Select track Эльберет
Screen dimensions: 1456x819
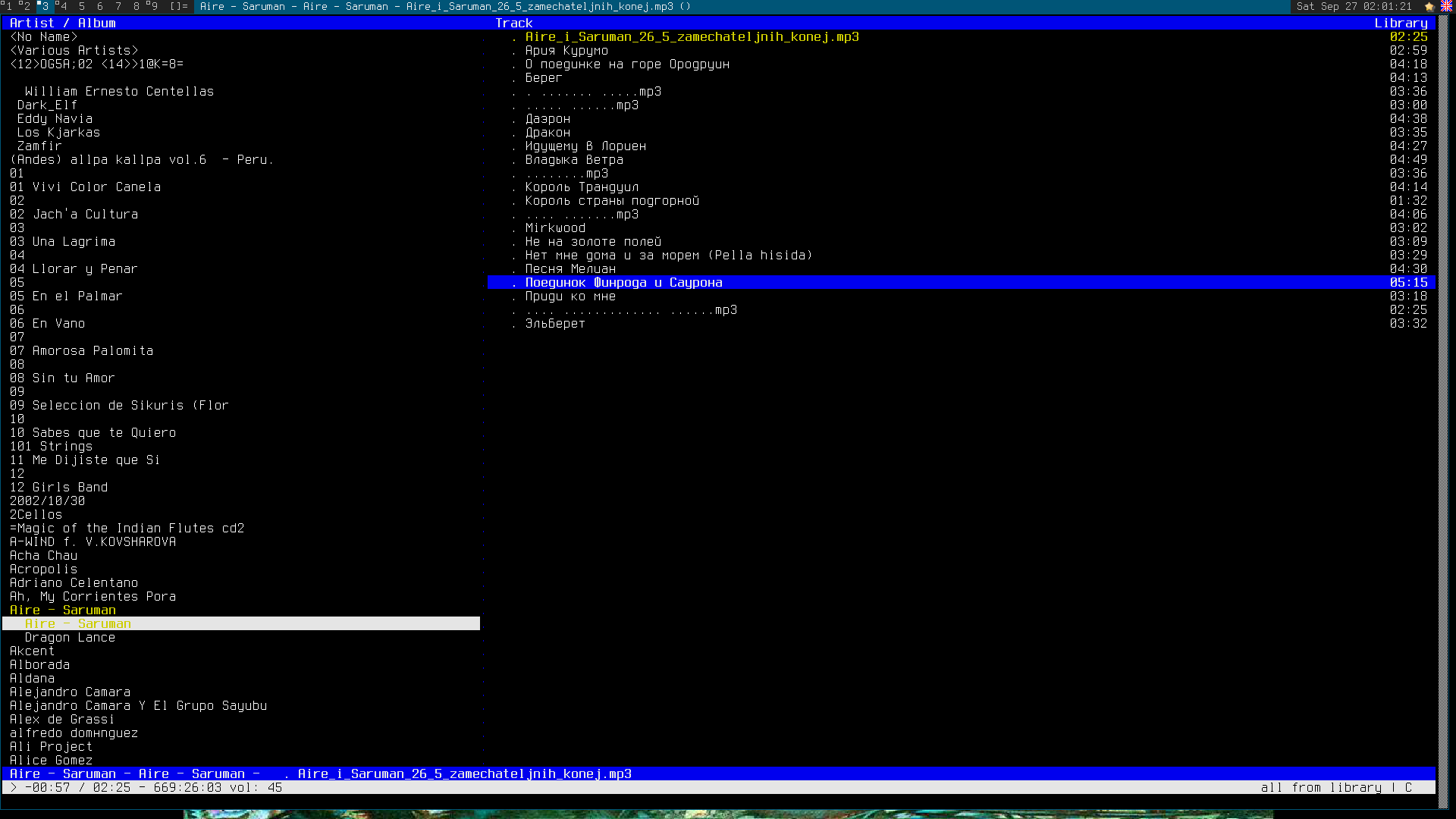coord(555,324)
